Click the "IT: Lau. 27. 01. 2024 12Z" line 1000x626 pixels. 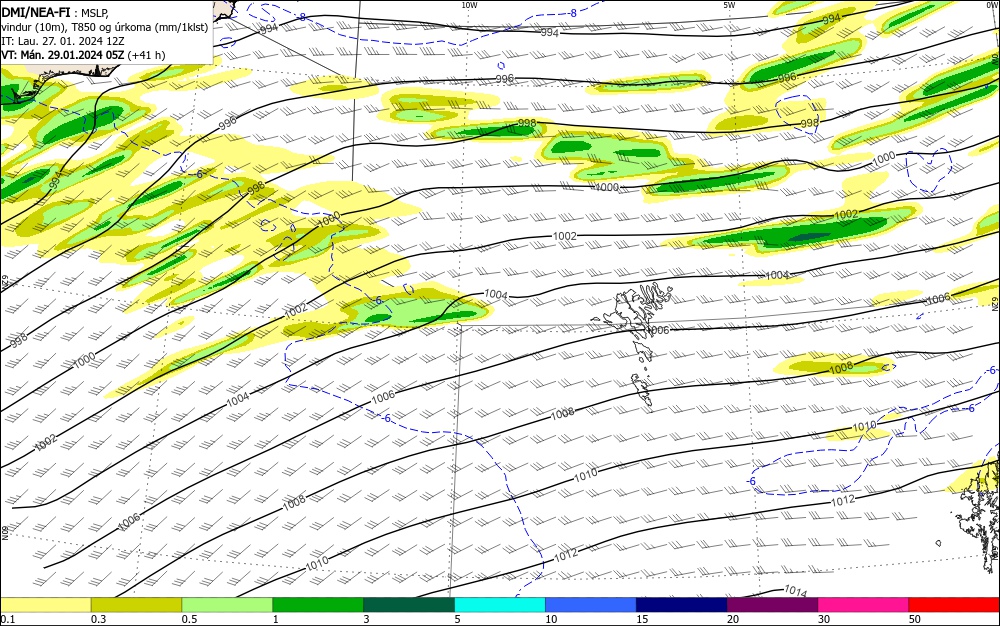(x=63, y=41)
